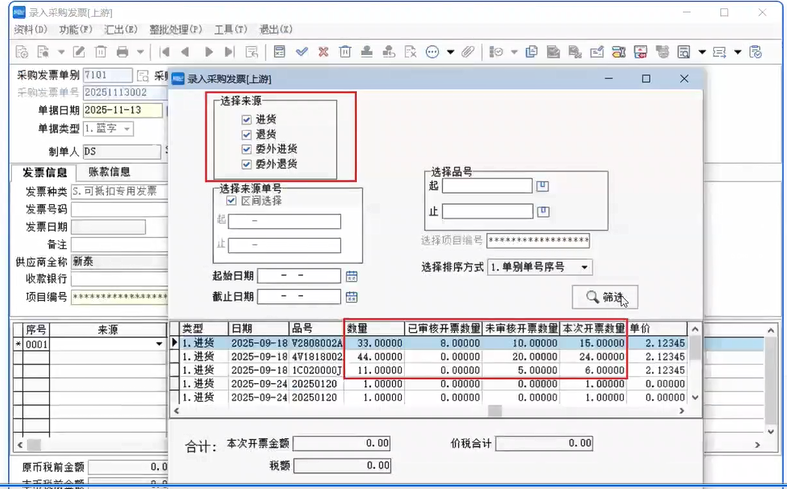The width and height of the screenshot is (787, 489).
Task: Expand dropdown arrow next to checklist icon
Action: [514, 52]
